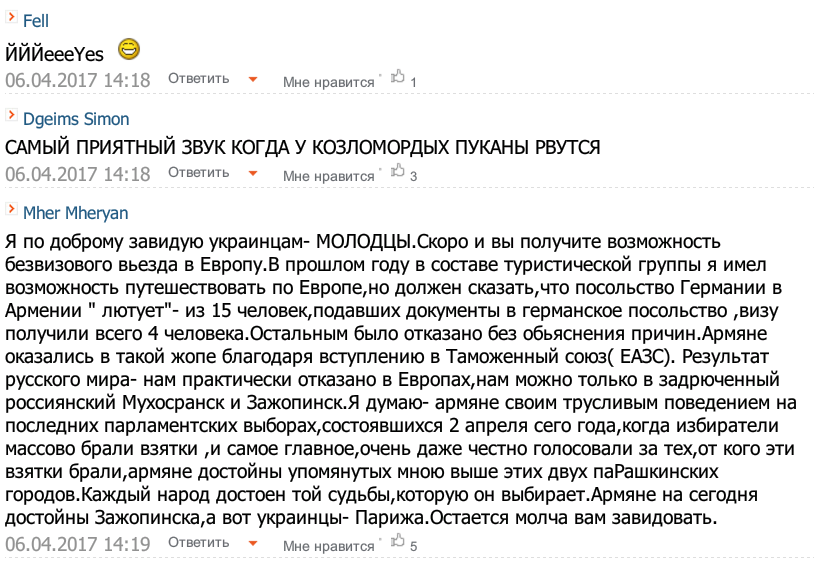The image size is (814, 566).
Task: Open Fell's user profile link
Action: click(x=35, y=21)
